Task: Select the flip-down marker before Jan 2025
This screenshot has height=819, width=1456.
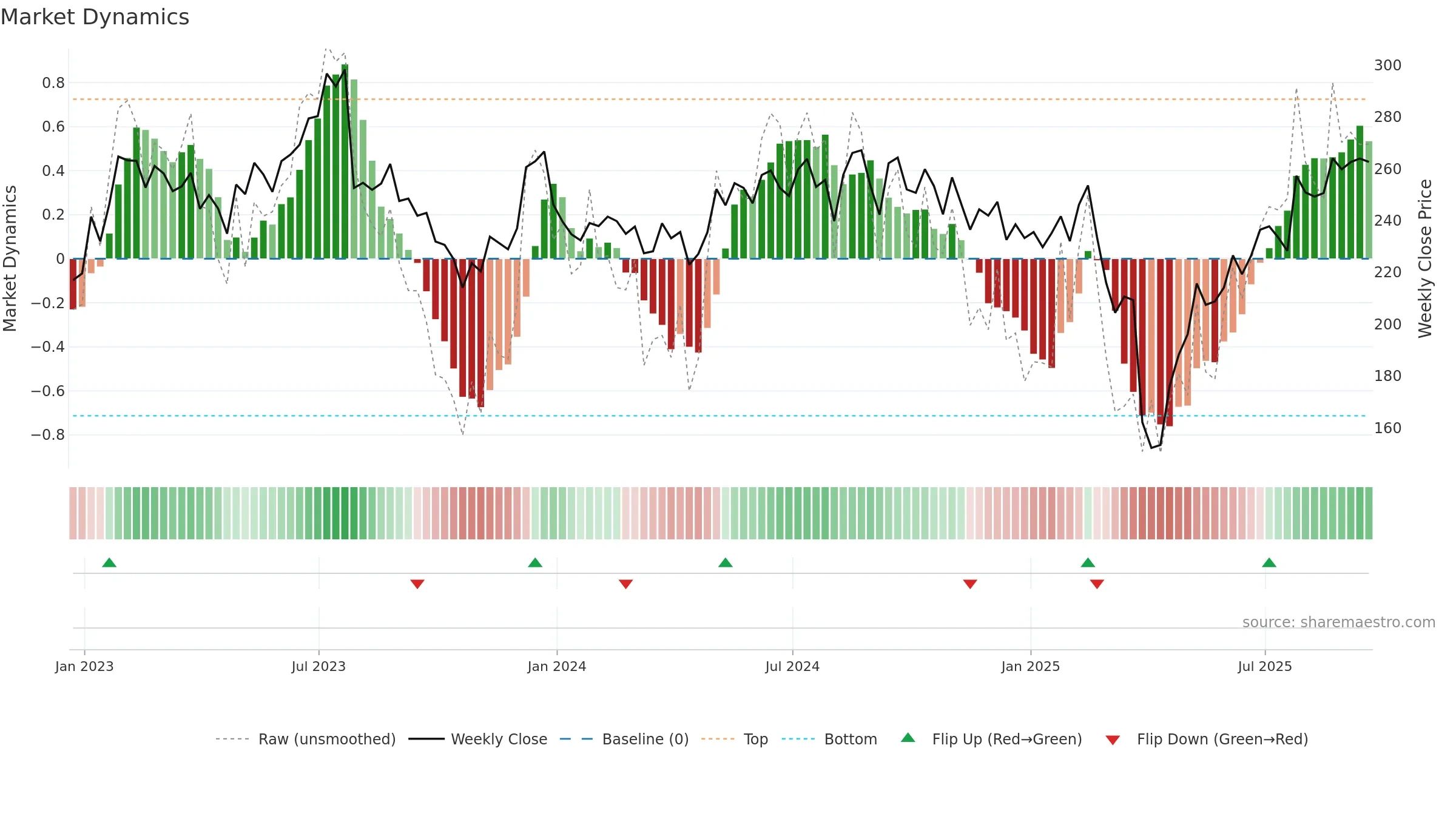Action: click(970, 584)
